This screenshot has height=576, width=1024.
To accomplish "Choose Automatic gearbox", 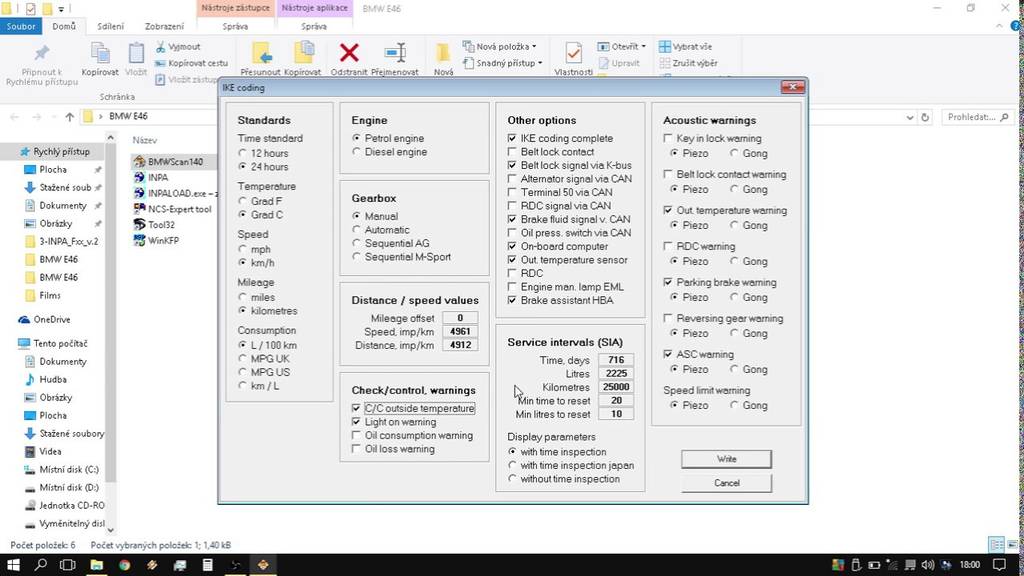I will coord(356,230).
